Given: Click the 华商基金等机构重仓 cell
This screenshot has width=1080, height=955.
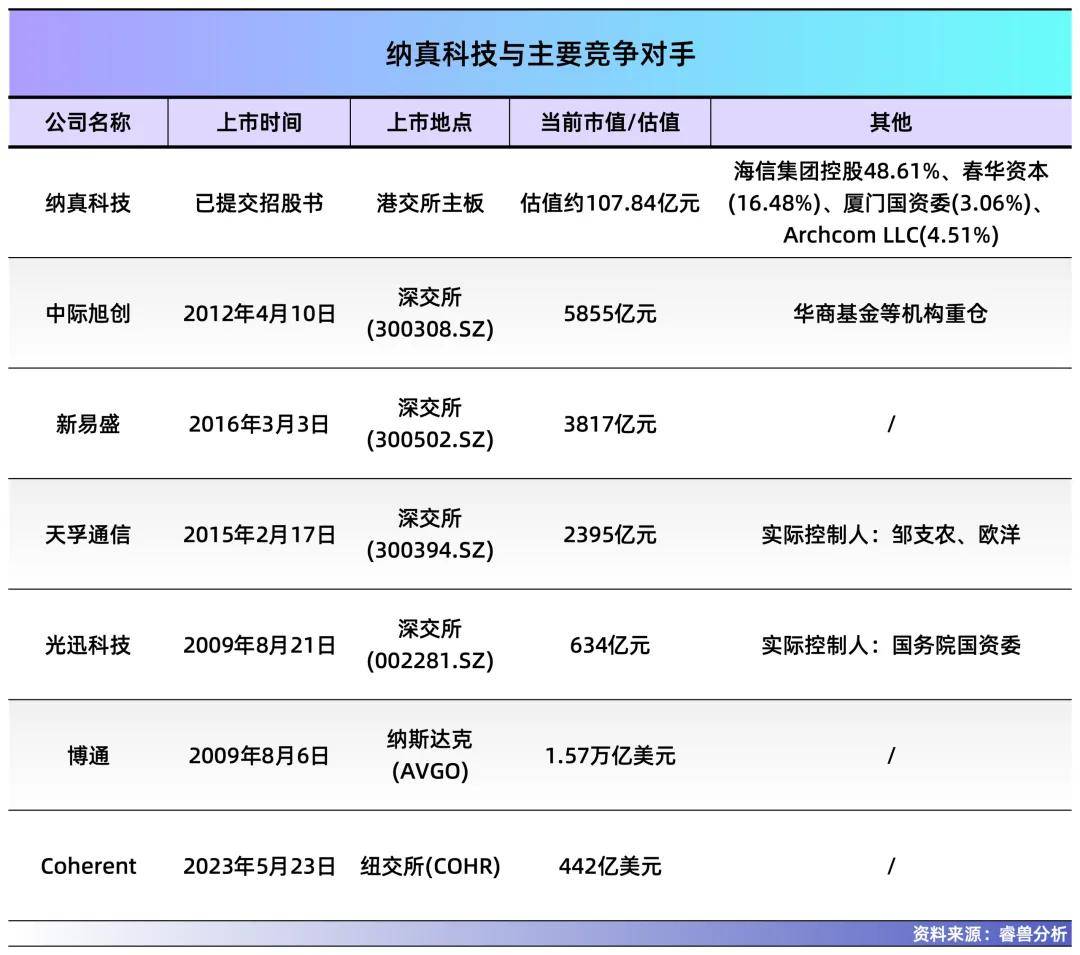Looking at the screenshot, I should pyautogui.click(x=890, y=313).
